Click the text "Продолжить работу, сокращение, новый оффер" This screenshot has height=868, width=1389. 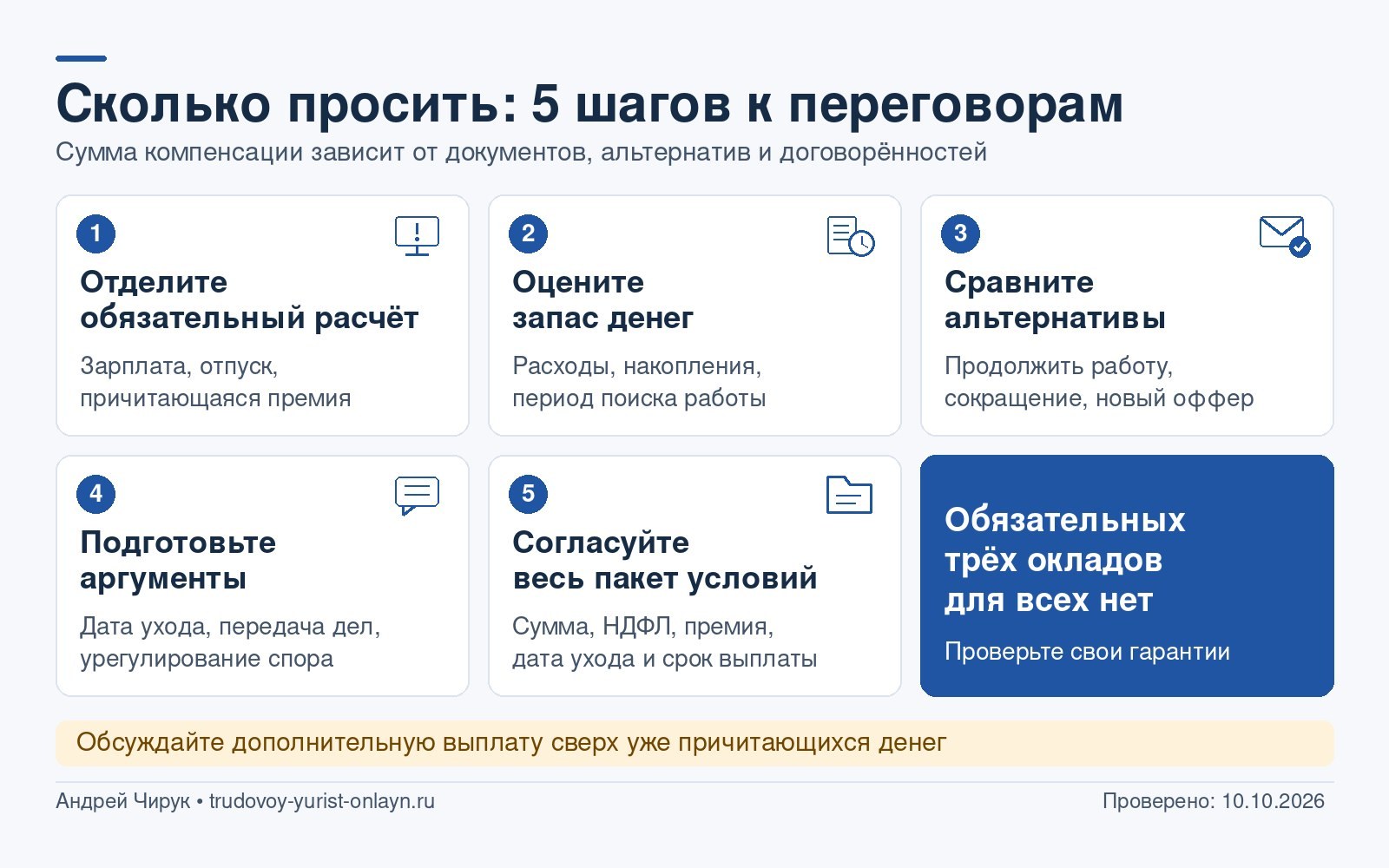click(x=1099, y=382)
